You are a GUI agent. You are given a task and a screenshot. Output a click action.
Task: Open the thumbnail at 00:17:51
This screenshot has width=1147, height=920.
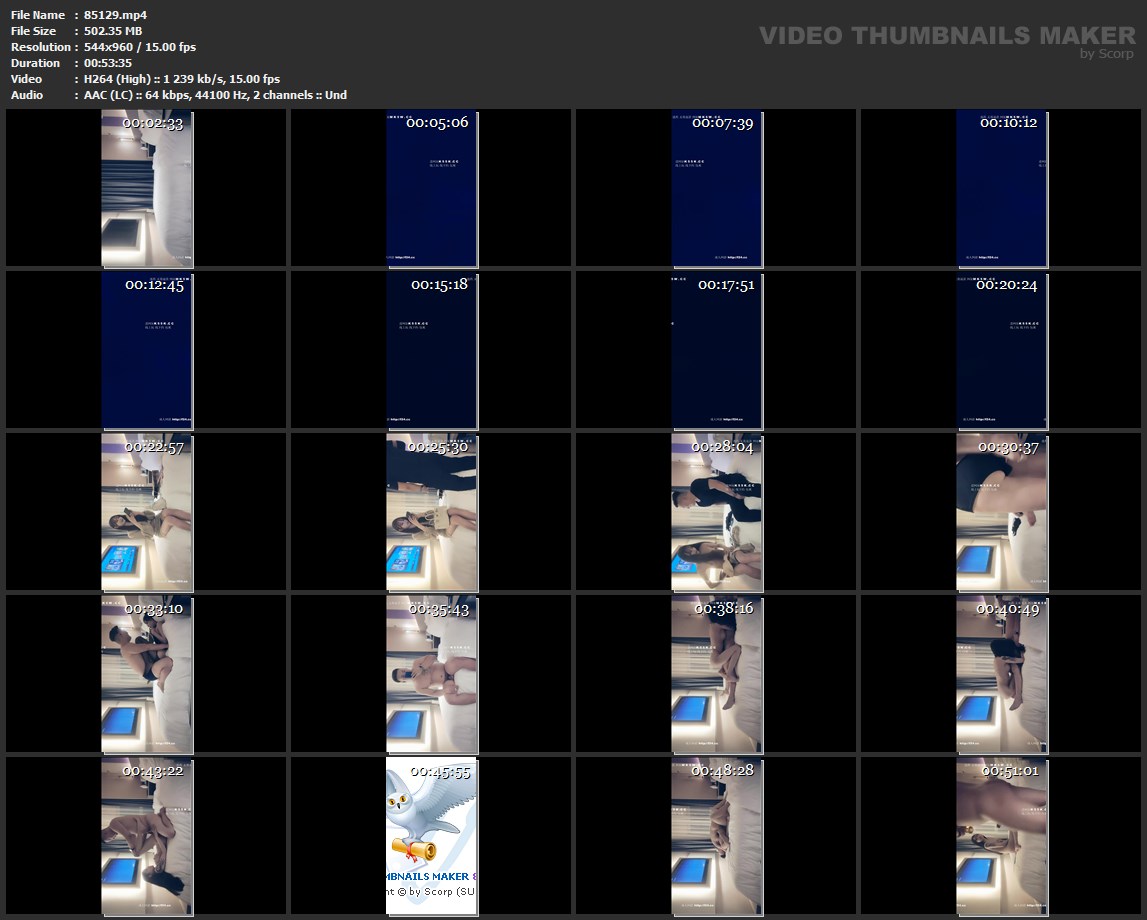pos(717,350)
